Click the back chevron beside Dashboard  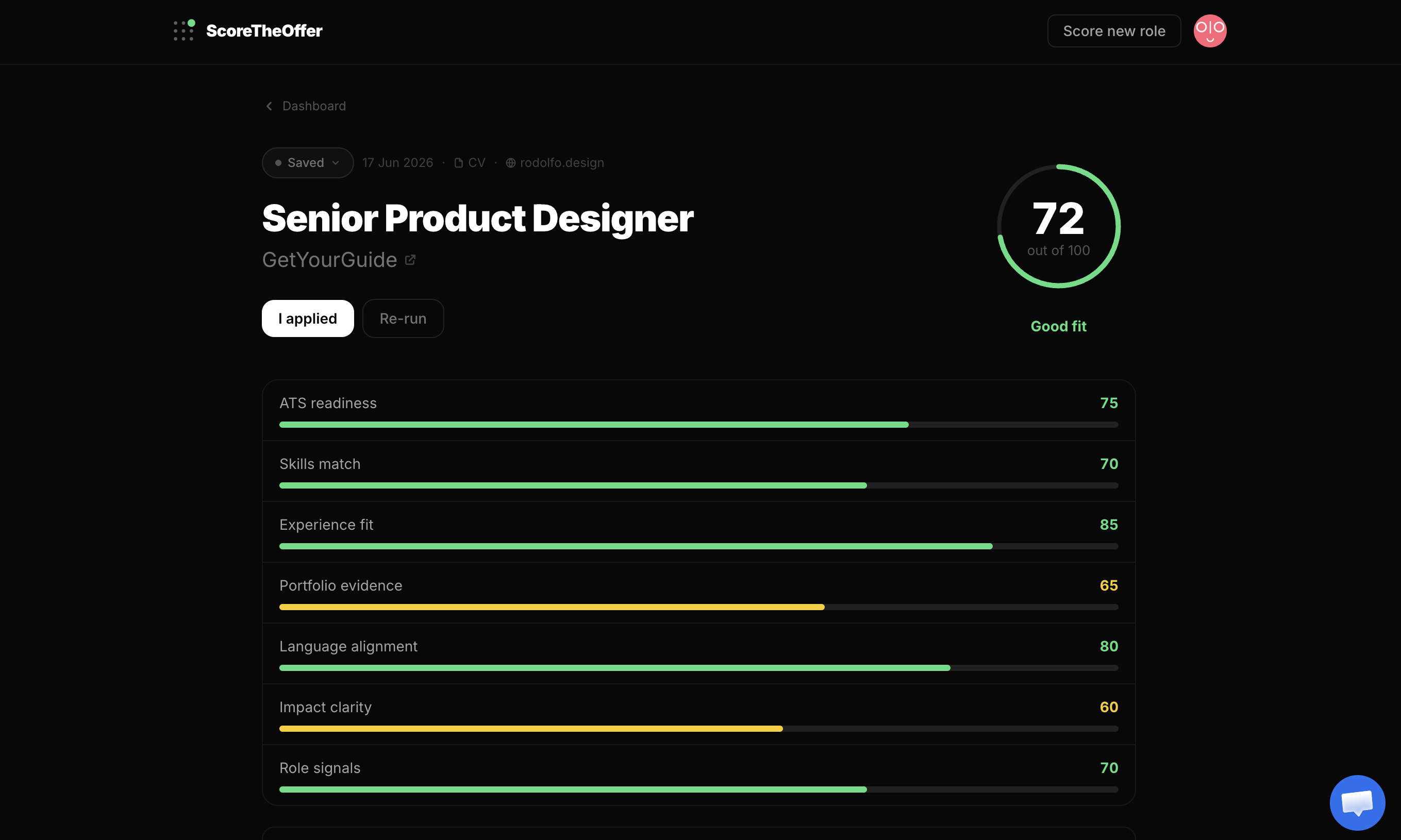pyautogui.click(x=270, y=106)
